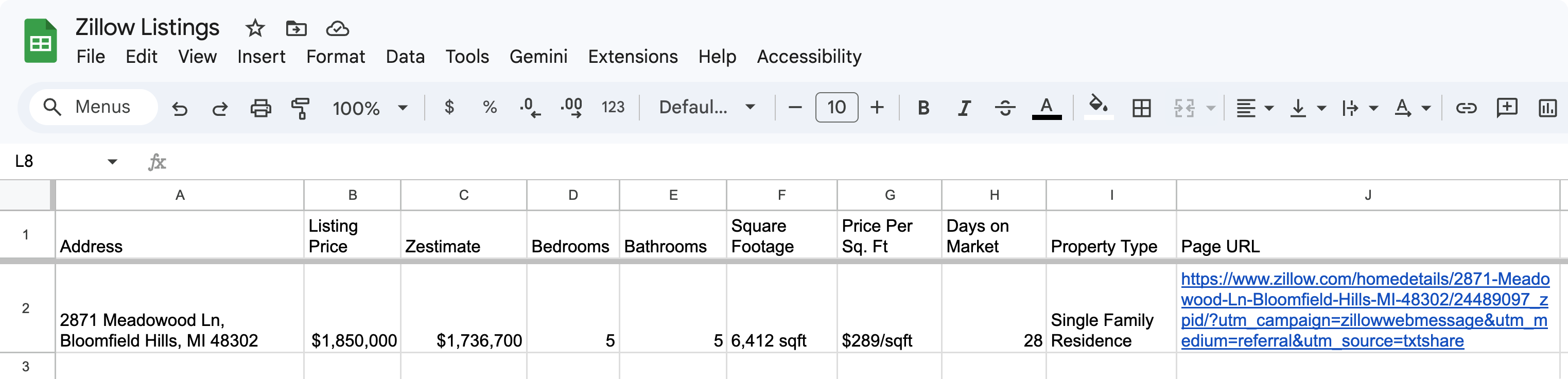Star the Zillow Listings document
Viewport: 1568px width, 379px height.
point(255,28)
